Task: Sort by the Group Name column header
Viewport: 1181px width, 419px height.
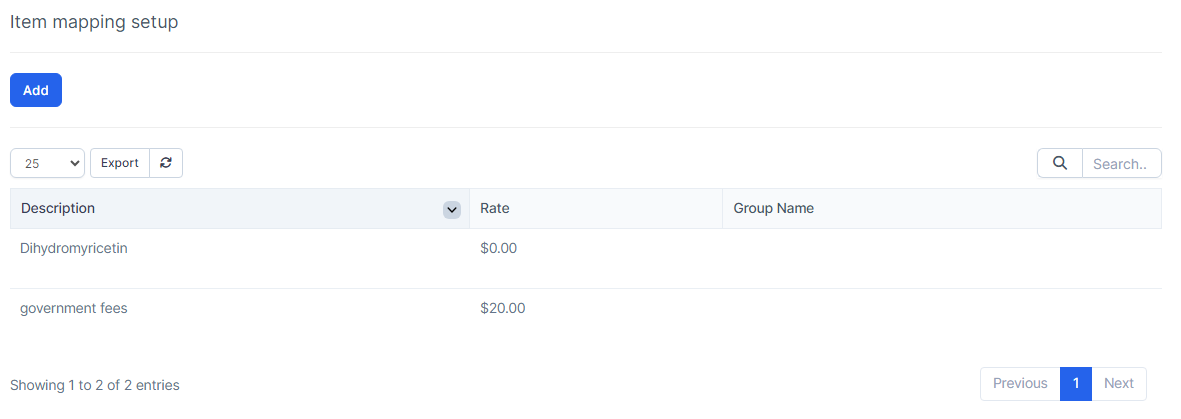Action: (x=773, y=208)
